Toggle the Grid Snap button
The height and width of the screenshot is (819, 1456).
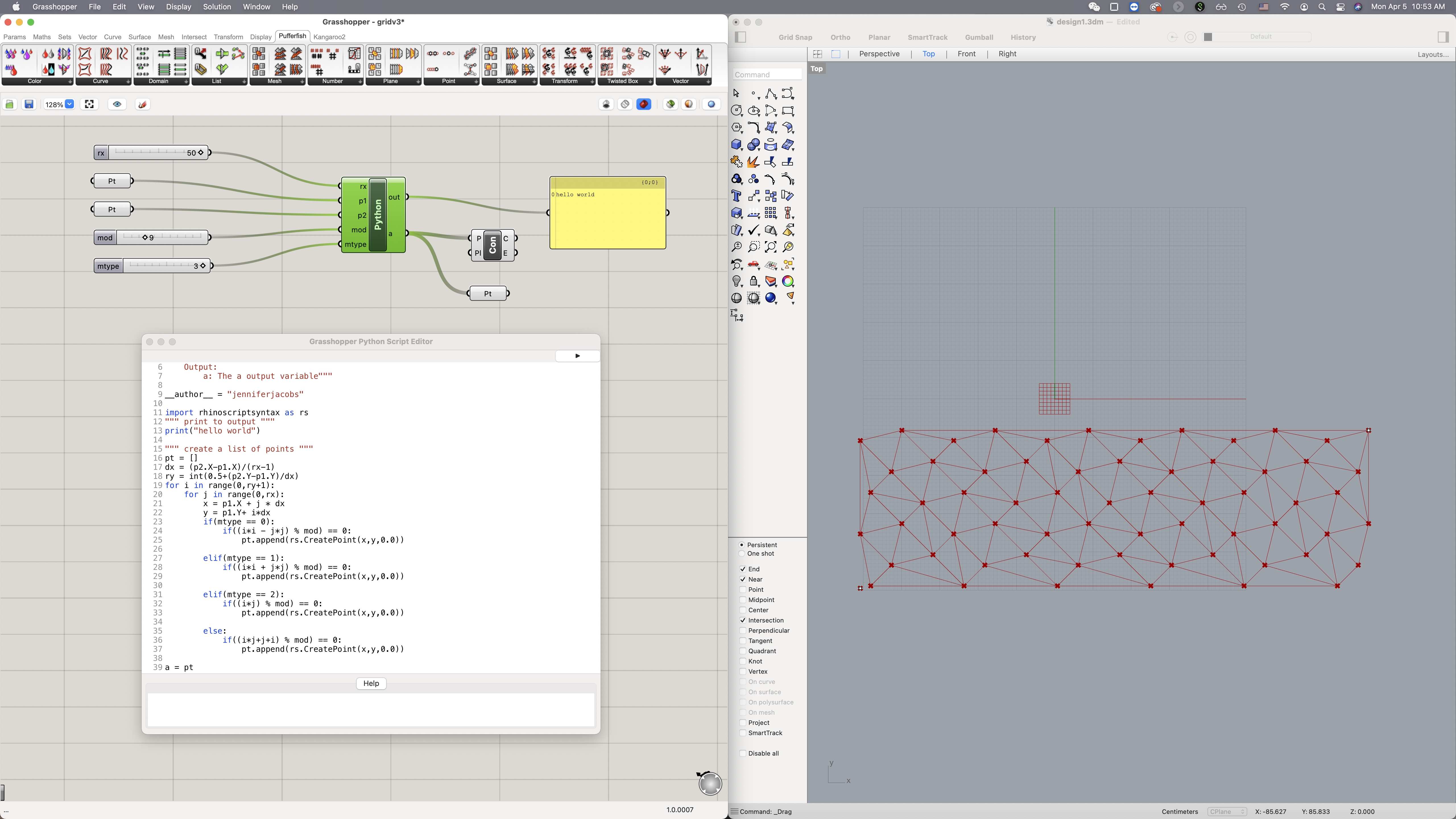[795, 37]
